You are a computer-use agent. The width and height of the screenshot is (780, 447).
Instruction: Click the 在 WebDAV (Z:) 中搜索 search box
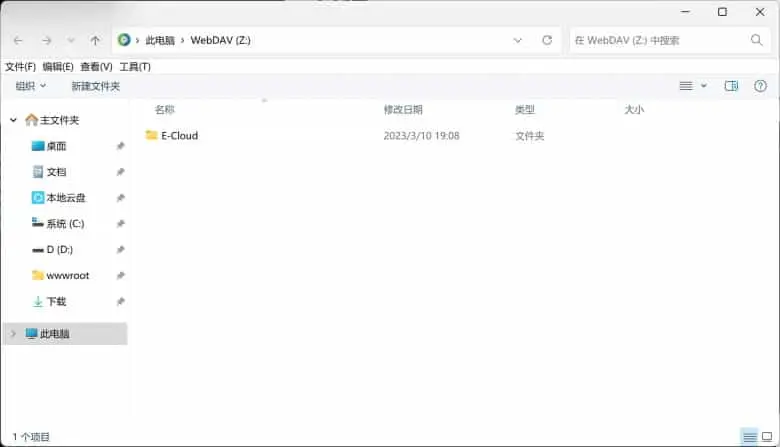pyautogui.click(x=655, y=41)
